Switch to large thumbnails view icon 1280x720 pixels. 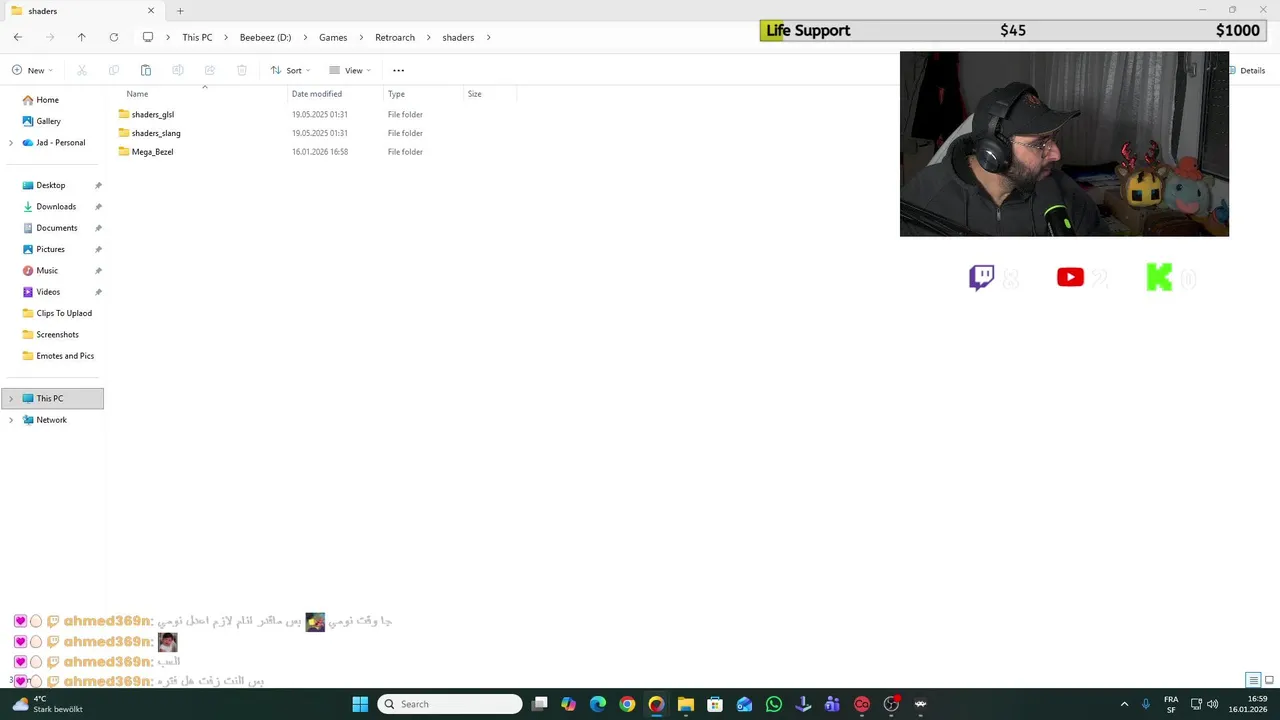coord(1269,680)
